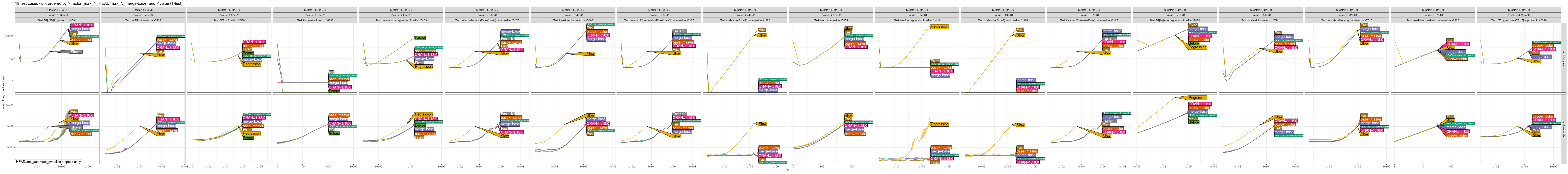Click the 'Slower' label in the first top panel
The image size is (1568, 174).
76,52
